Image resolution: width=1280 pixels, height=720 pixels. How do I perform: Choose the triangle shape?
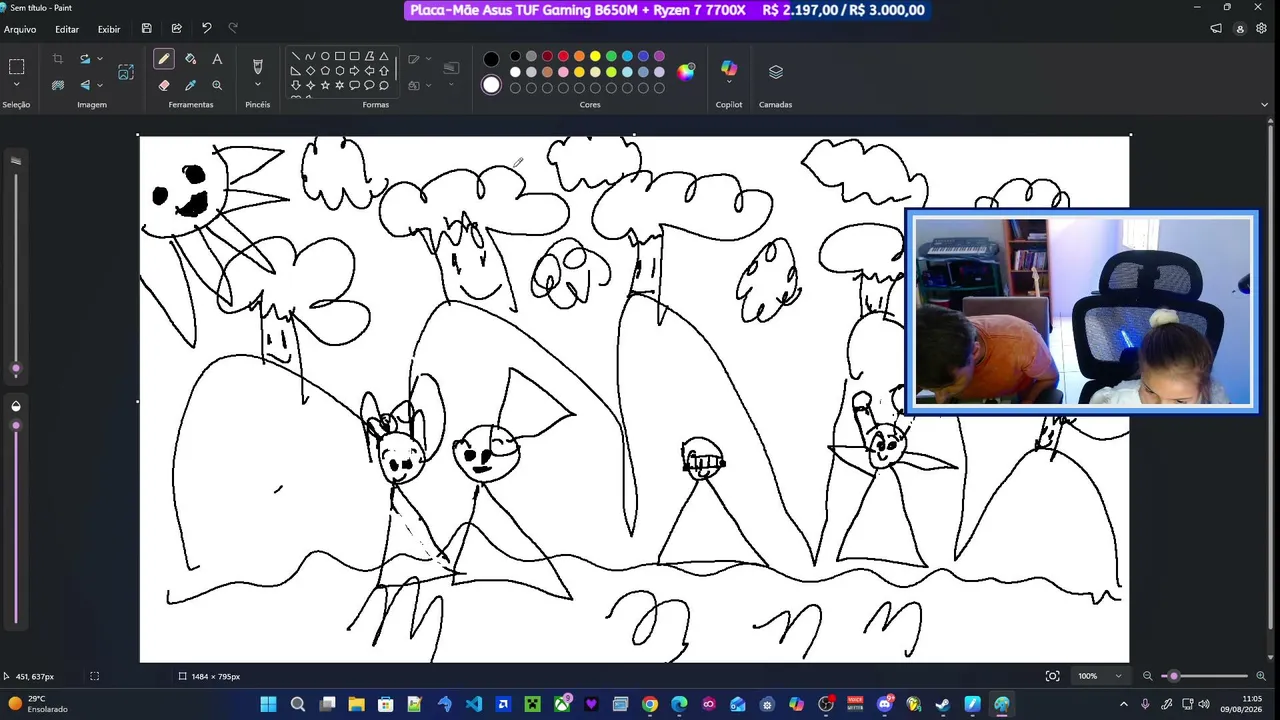[384, 56]
